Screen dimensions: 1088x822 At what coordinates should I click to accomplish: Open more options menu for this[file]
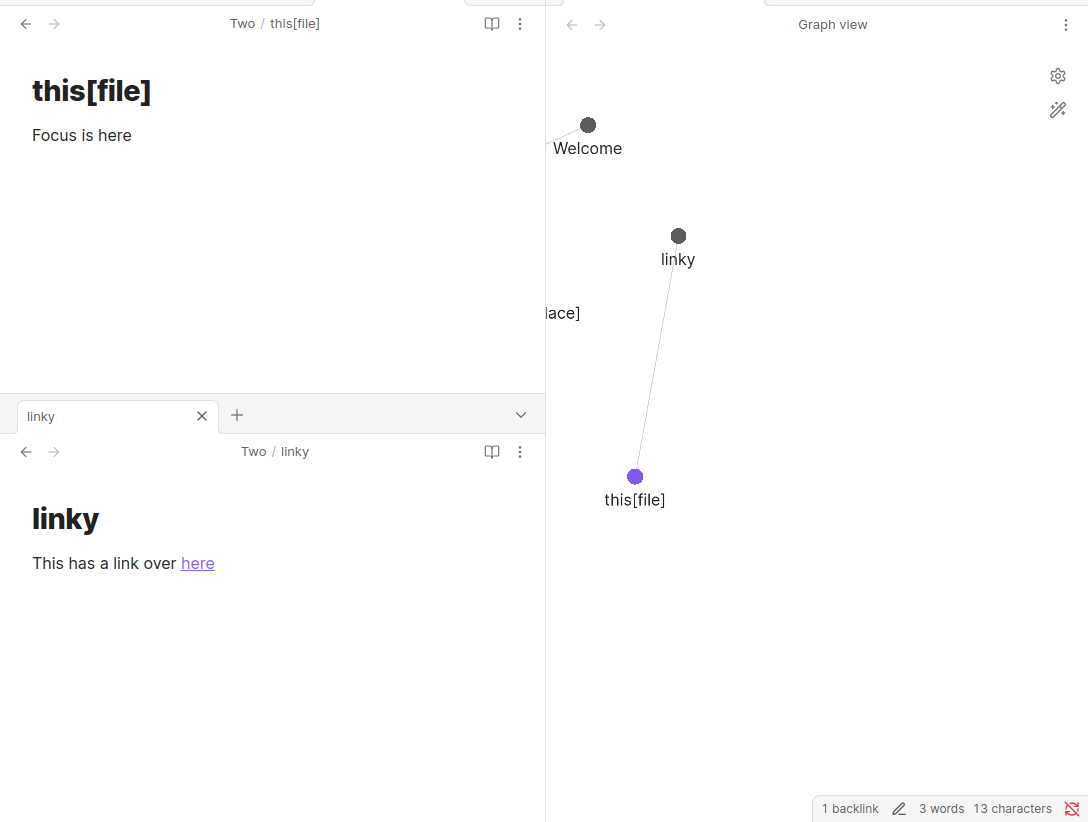(x=520, y=24)
